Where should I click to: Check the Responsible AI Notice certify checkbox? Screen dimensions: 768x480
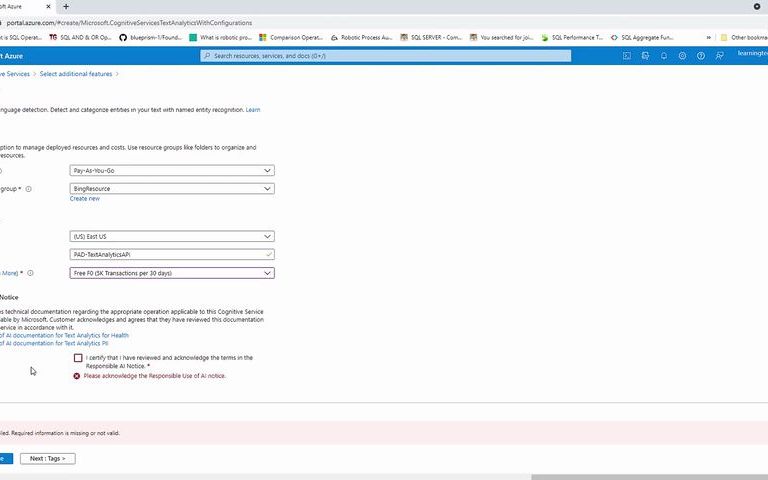78,358
